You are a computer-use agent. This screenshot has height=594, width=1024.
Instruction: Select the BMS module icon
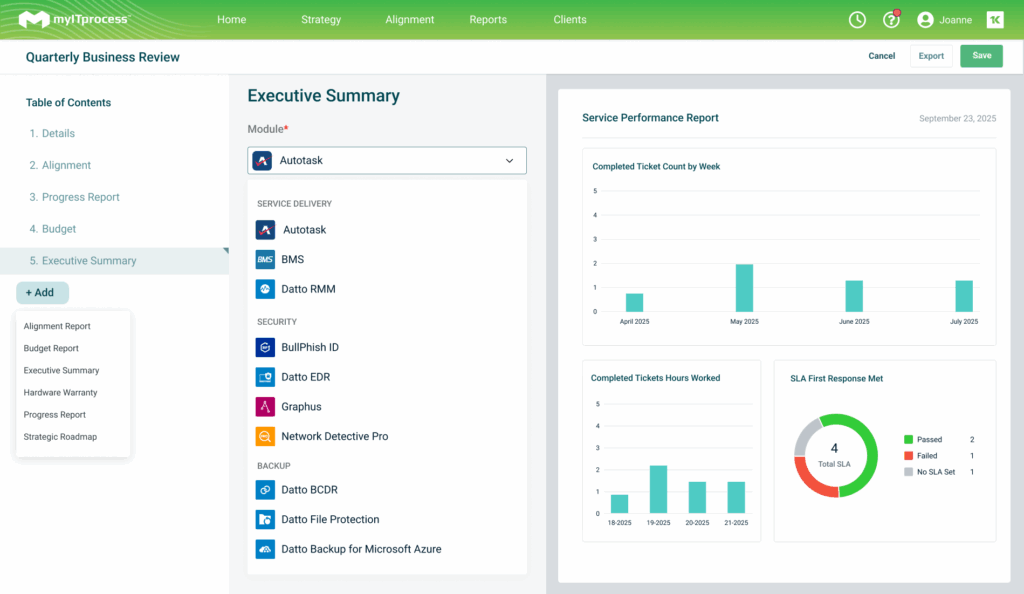[265, 260]
